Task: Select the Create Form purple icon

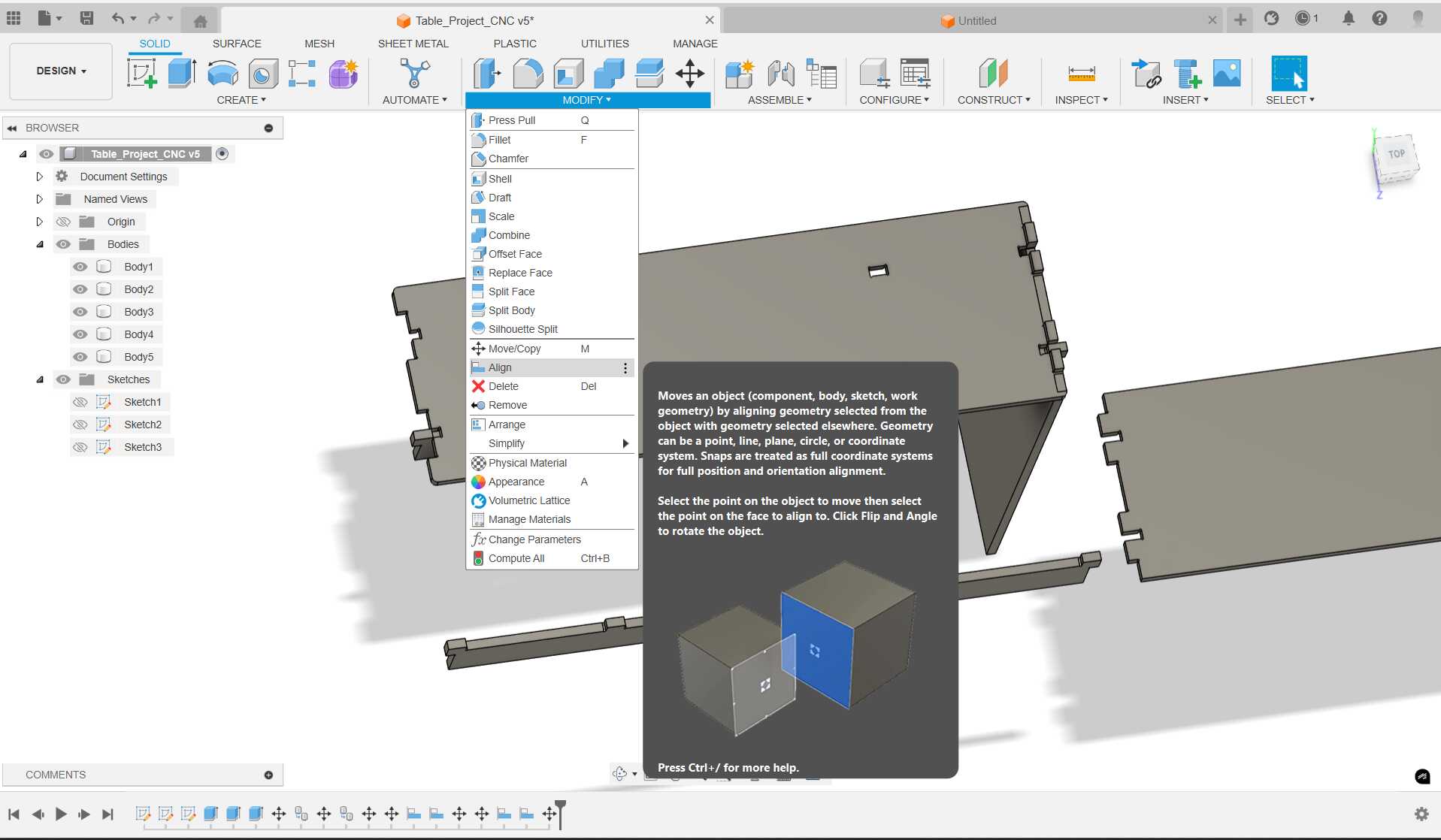Action: click(x=344, y=74)
